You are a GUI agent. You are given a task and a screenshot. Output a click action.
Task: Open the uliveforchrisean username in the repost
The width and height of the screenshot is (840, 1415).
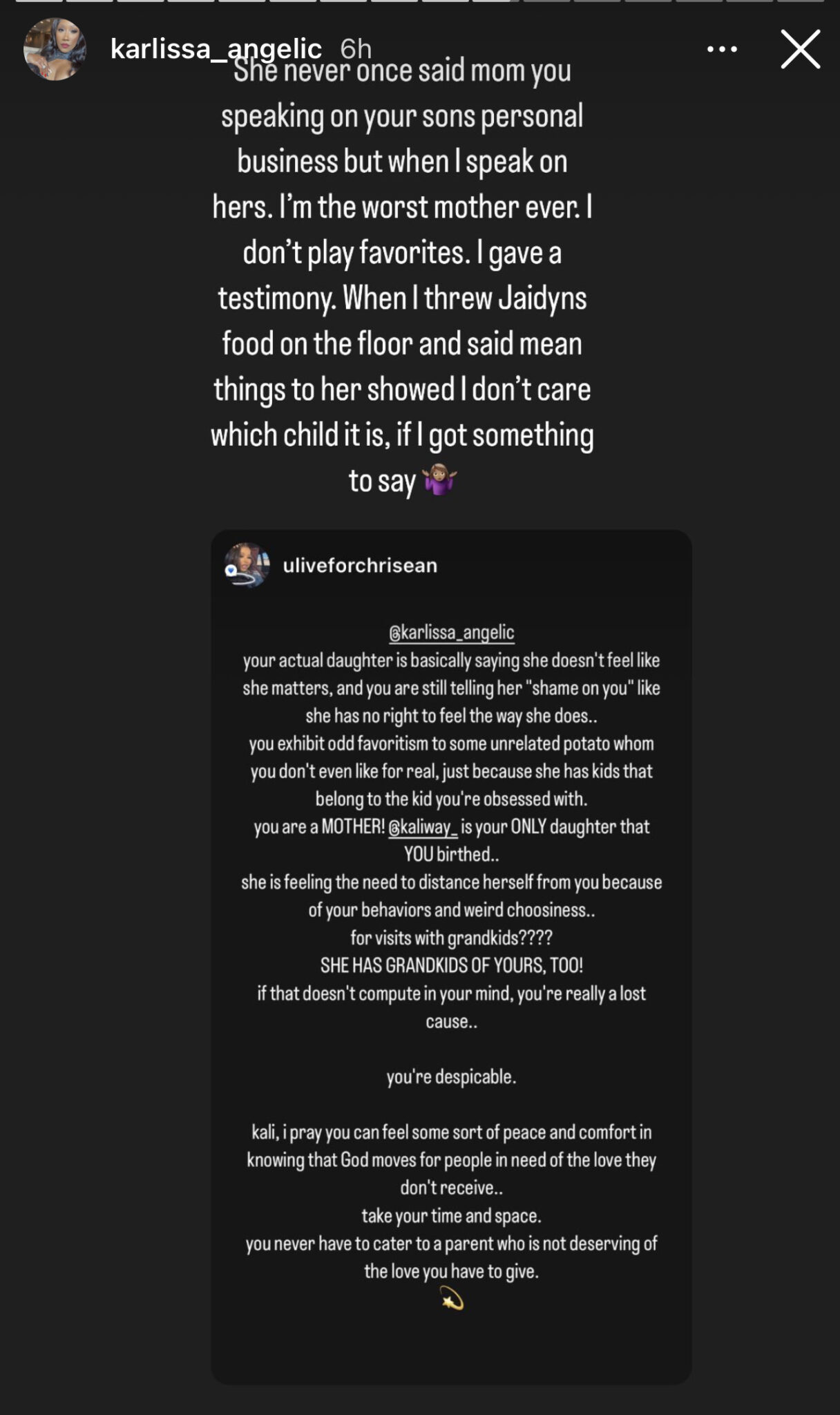tap(360, 566)
